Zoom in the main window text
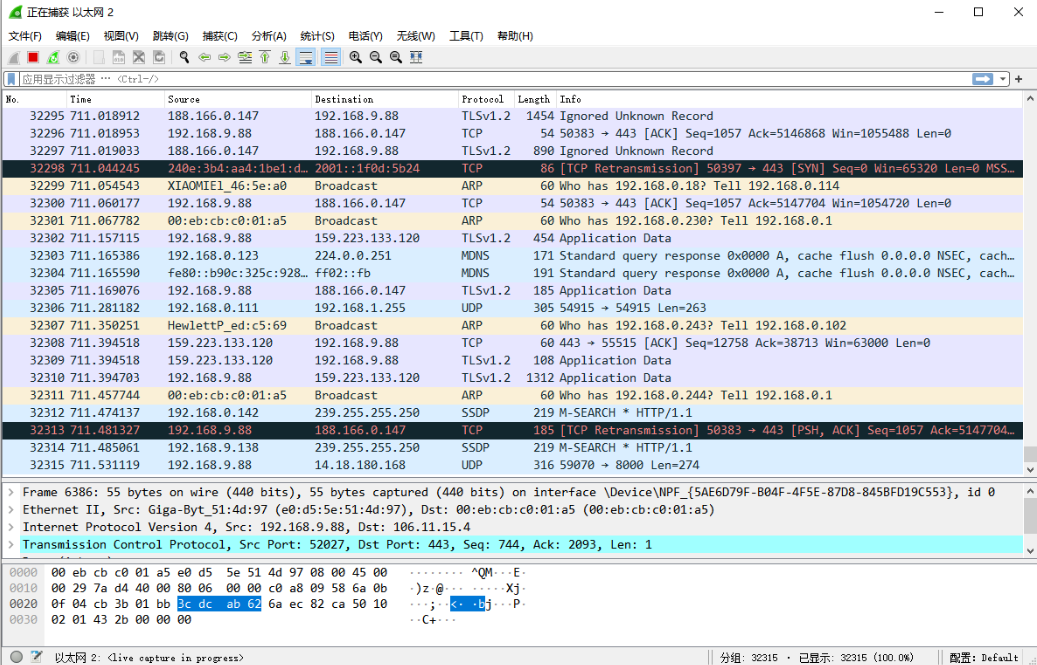 point(356,58)
